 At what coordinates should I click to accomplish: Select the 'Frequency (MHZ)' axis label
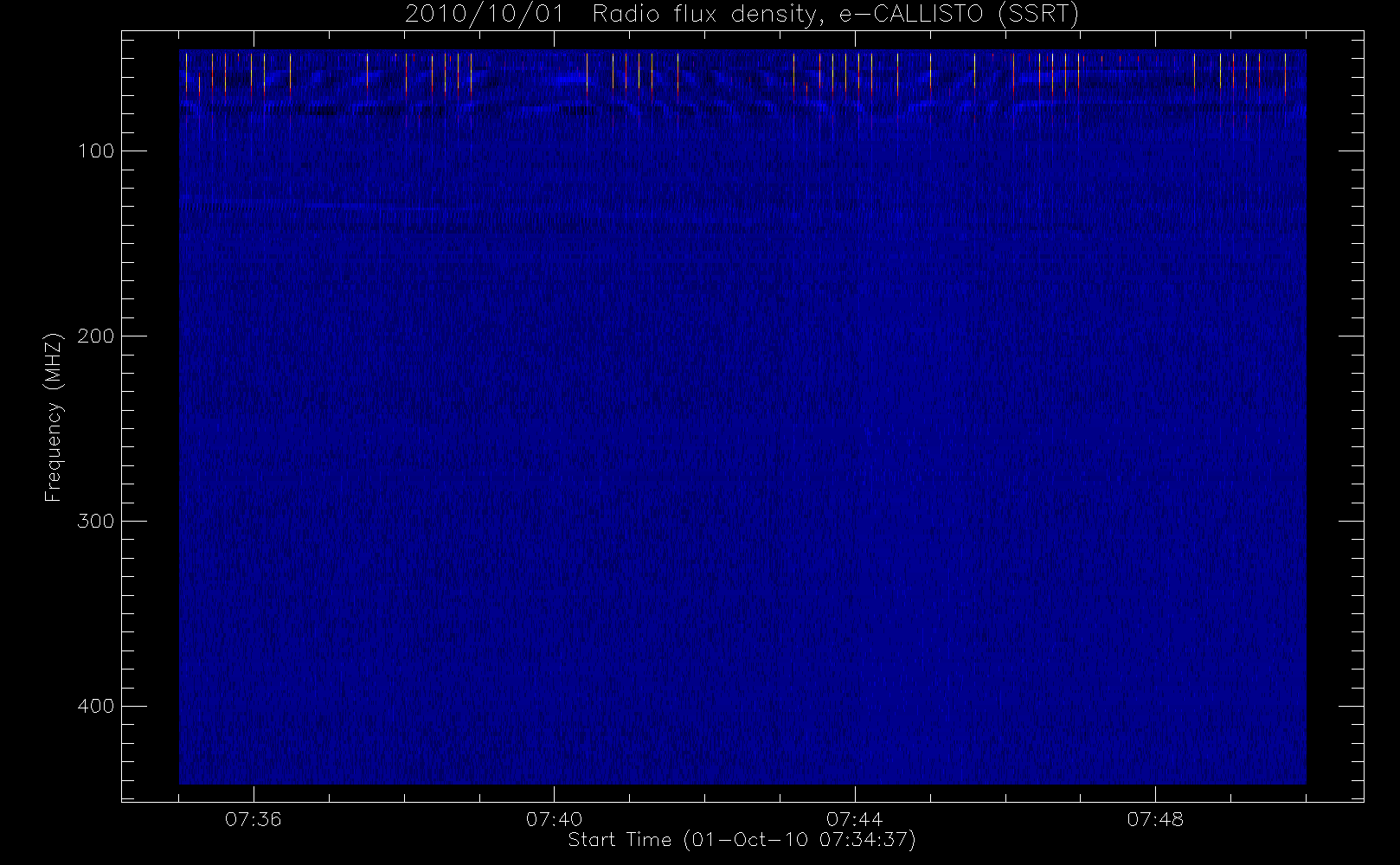[x=54, y=417]
